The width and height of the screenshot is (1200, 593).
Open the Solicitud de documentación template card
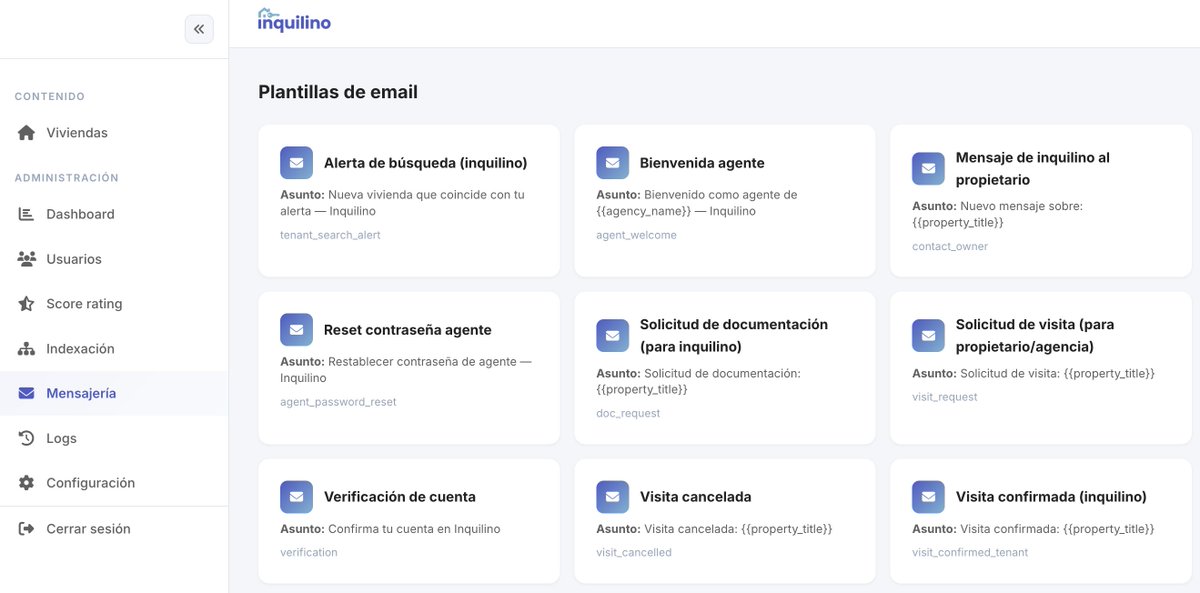point(724,365)
